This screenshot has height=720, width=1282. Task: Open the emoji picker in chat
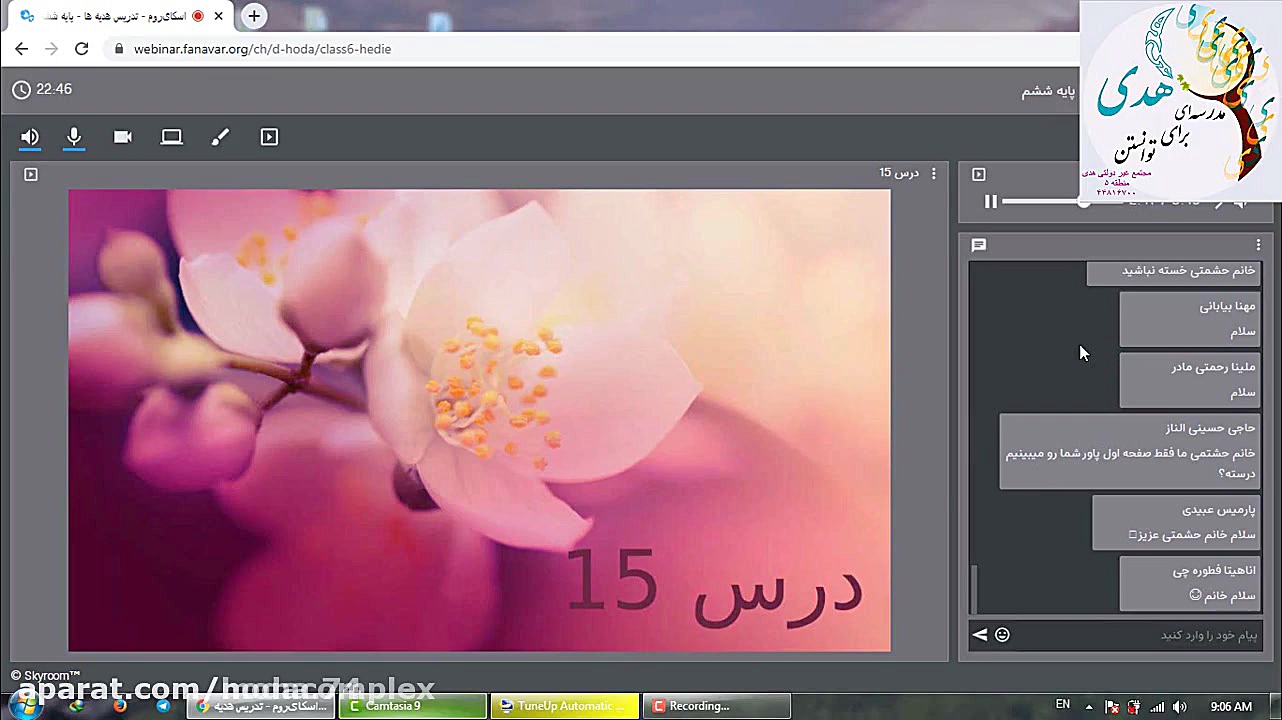(1002, 635)
